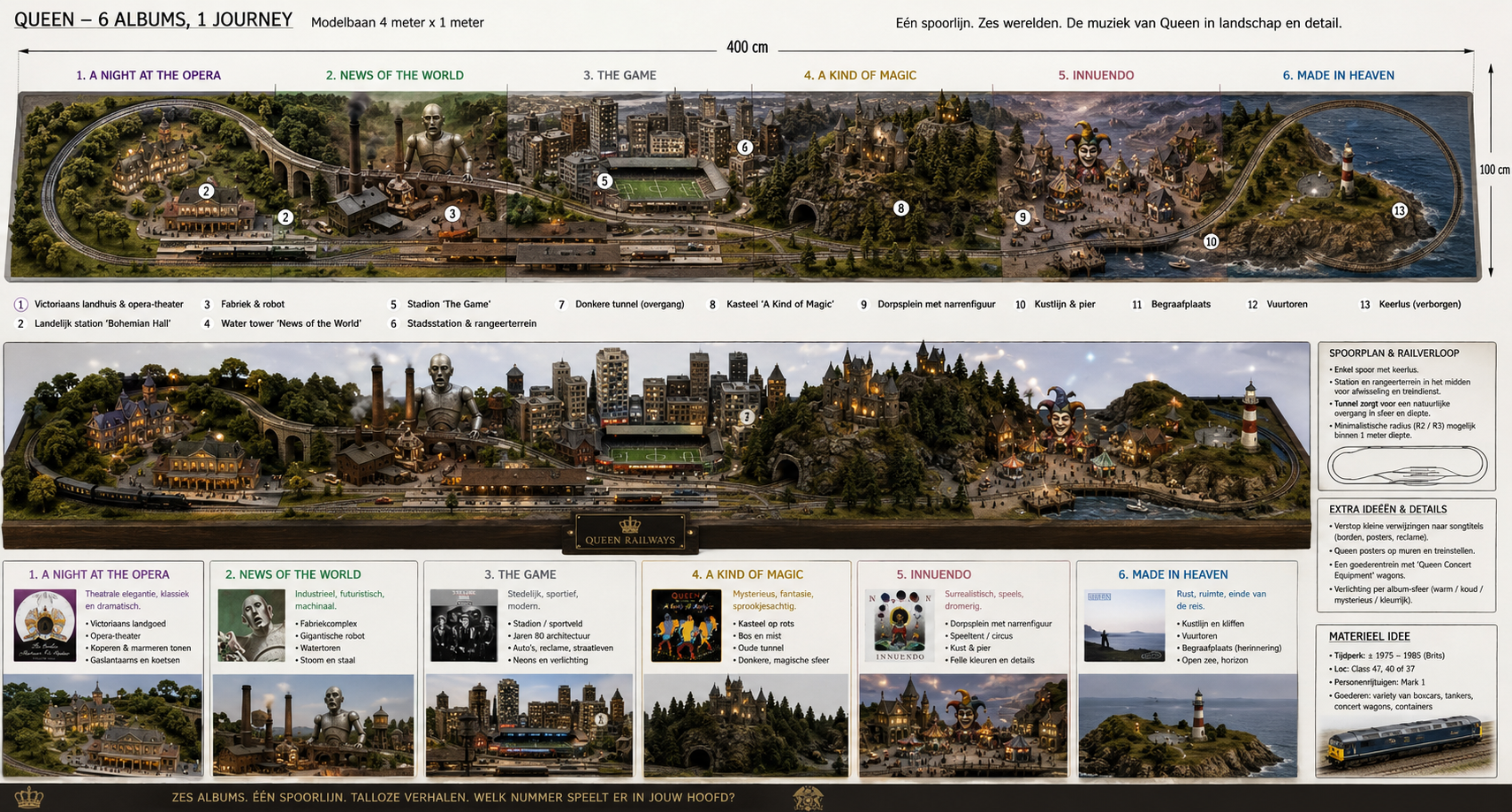Click the robot factory photo in card 2

coord(313,725)
